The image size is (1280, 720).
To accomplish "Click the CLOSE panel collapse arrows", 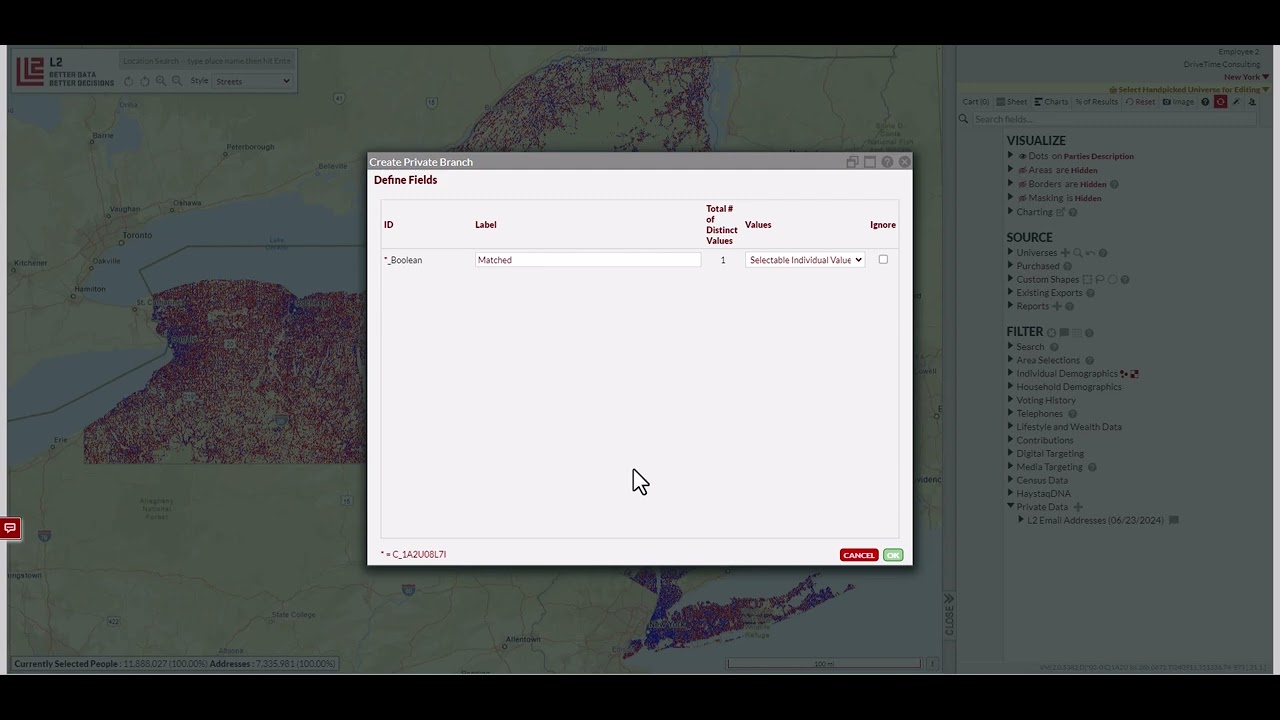I will tap(949, 600).
